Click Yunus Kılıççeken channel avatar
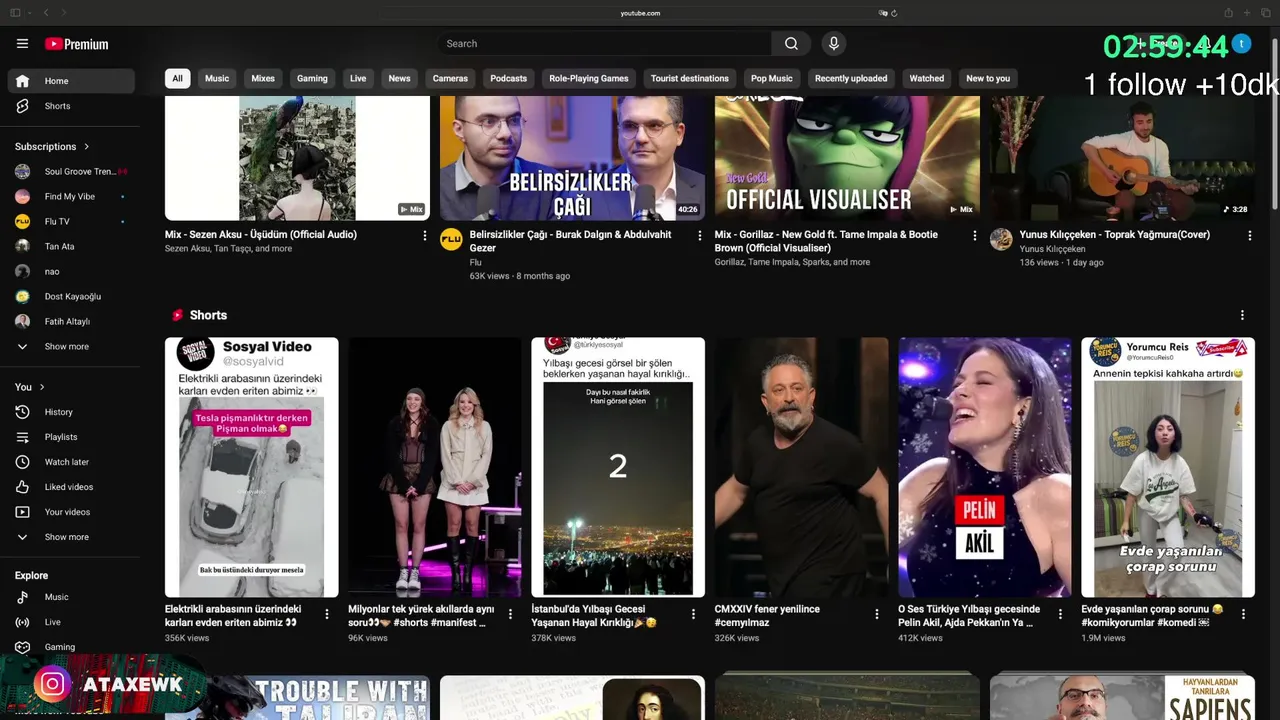This screenshot has height=720, width=1280. tap(1001, 239)
